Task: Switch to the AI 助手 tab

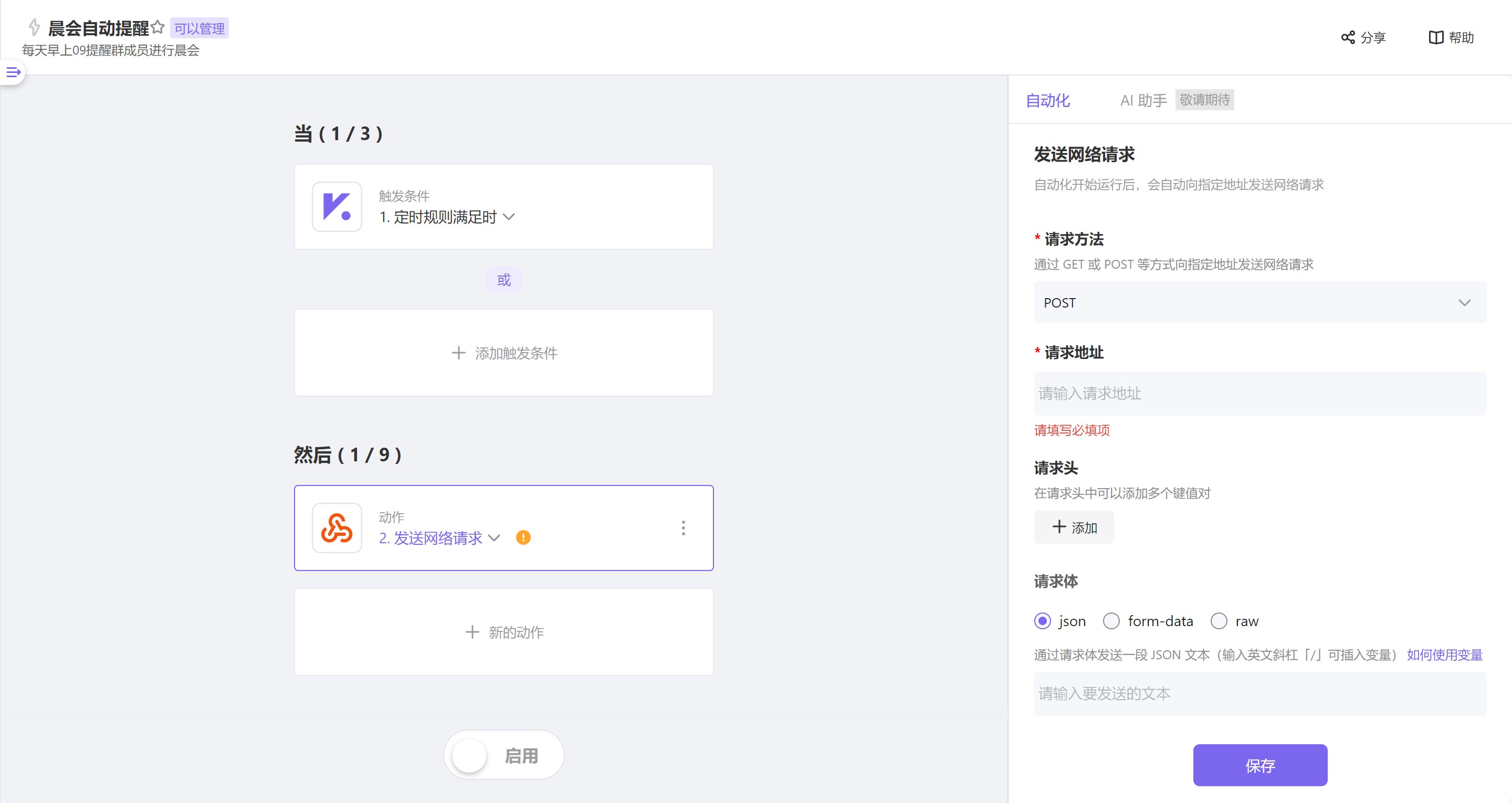Action: pyautogui.click(x=1142, y=100)
